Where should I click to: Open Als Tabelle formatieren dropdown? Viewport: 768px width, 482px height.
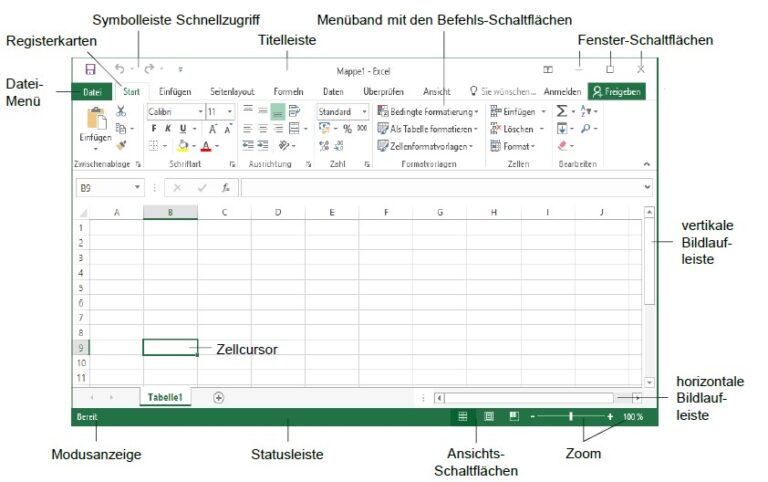point(428,129)
